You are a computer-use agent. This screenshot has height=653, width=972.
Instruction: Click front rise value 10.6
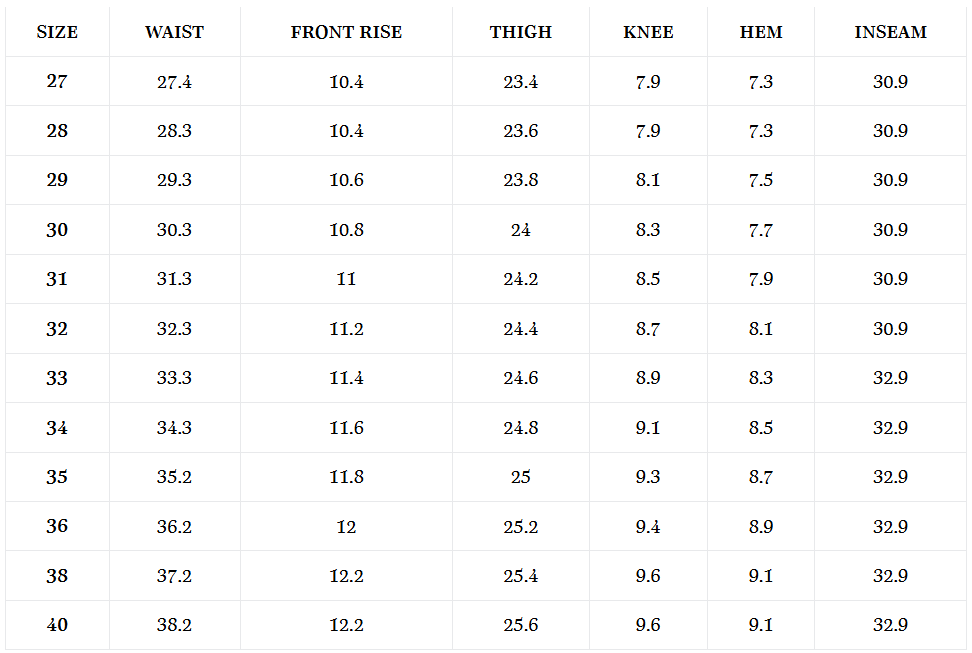coord(346,180)
